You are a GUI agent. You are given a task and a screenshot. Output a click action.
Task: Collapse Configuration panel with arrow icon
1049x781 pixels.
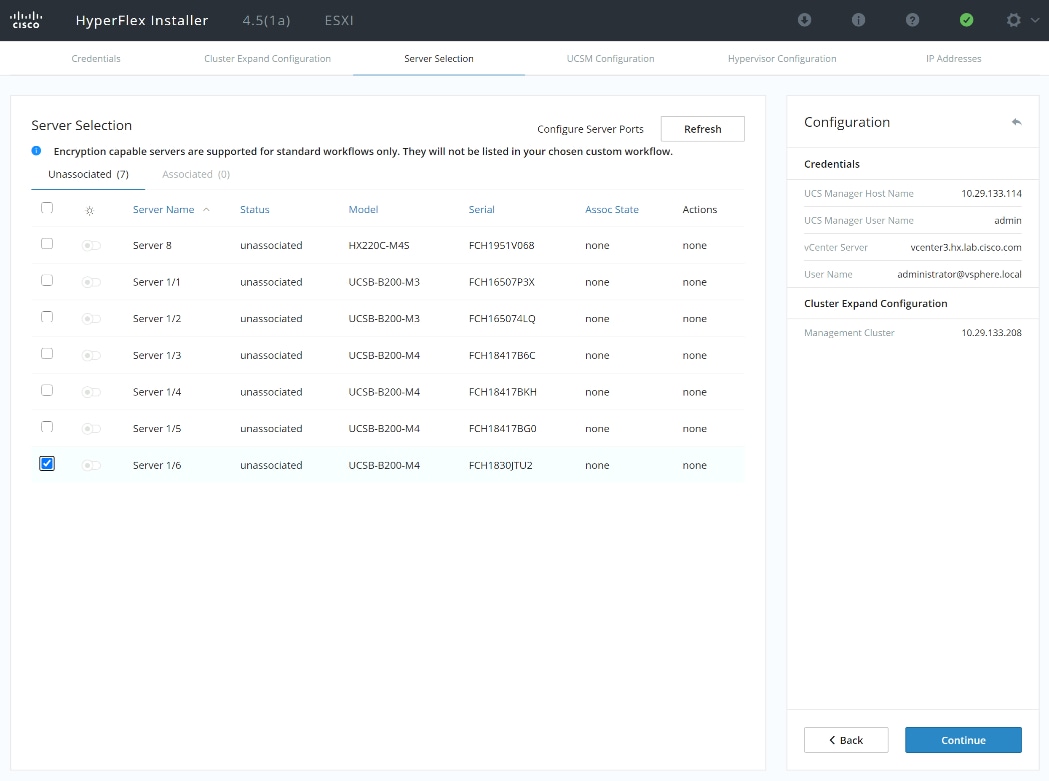point(1016,122)
